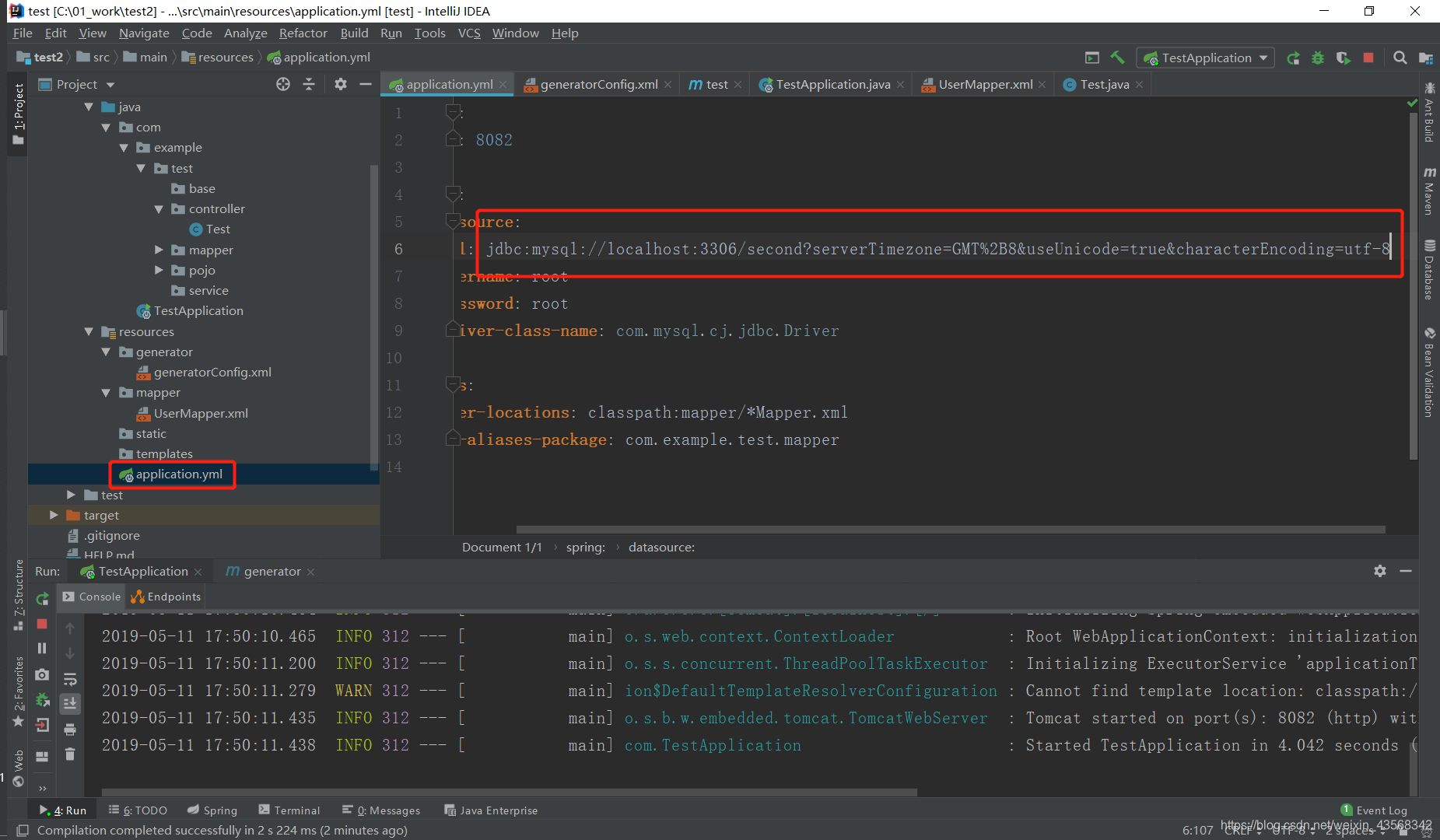
Task: Open the Spring tool window
Action: pos(212,810)
